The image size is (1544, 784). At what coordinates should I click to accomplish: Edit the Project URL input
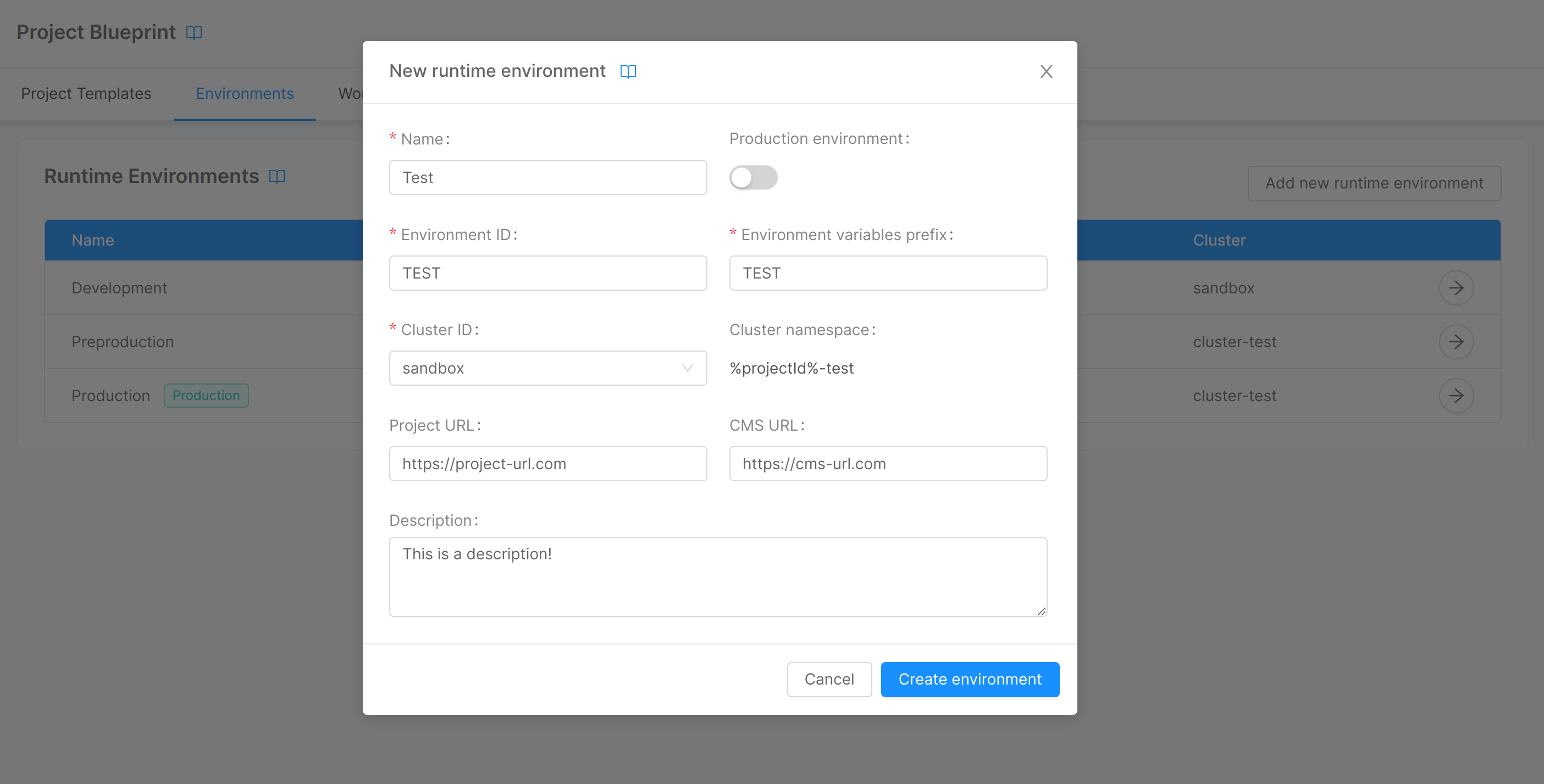pos(547,464)
